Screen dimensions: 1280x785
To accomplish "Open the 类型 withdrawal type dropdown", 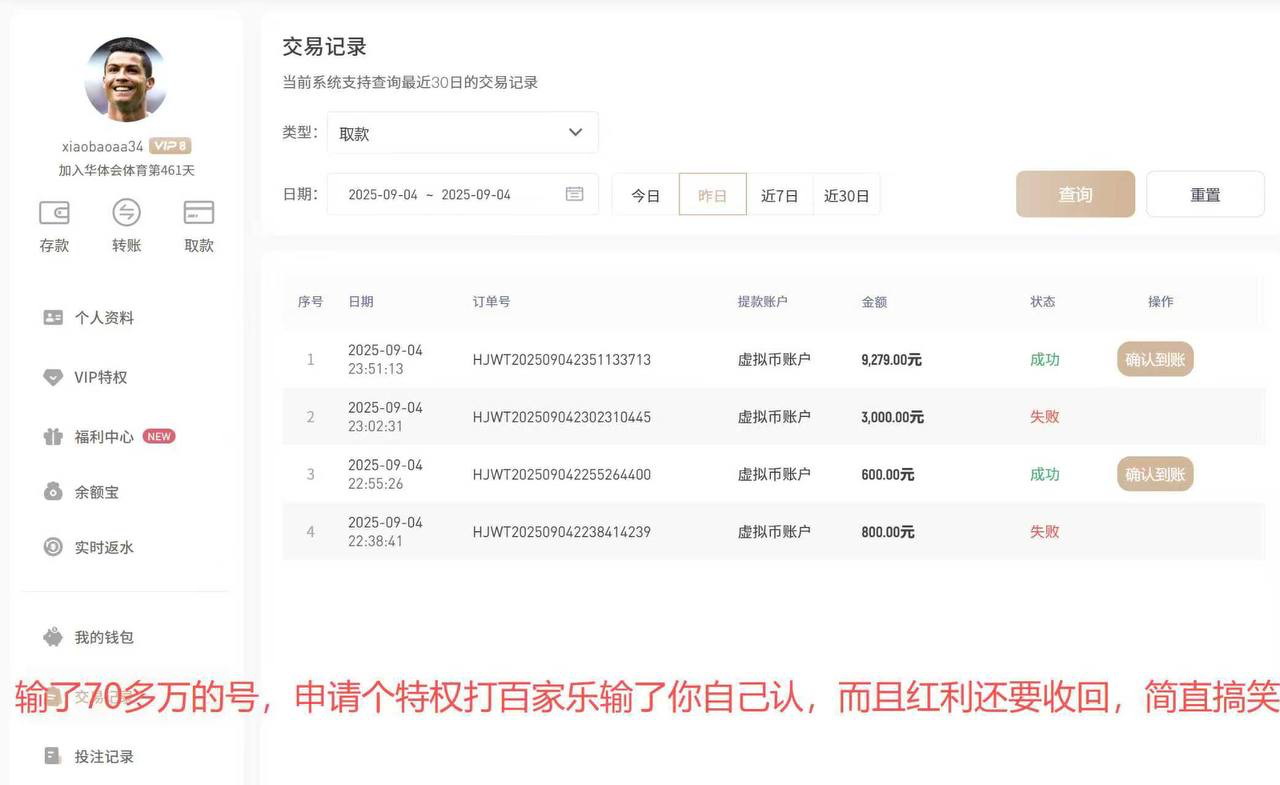I will pos(462,132).
